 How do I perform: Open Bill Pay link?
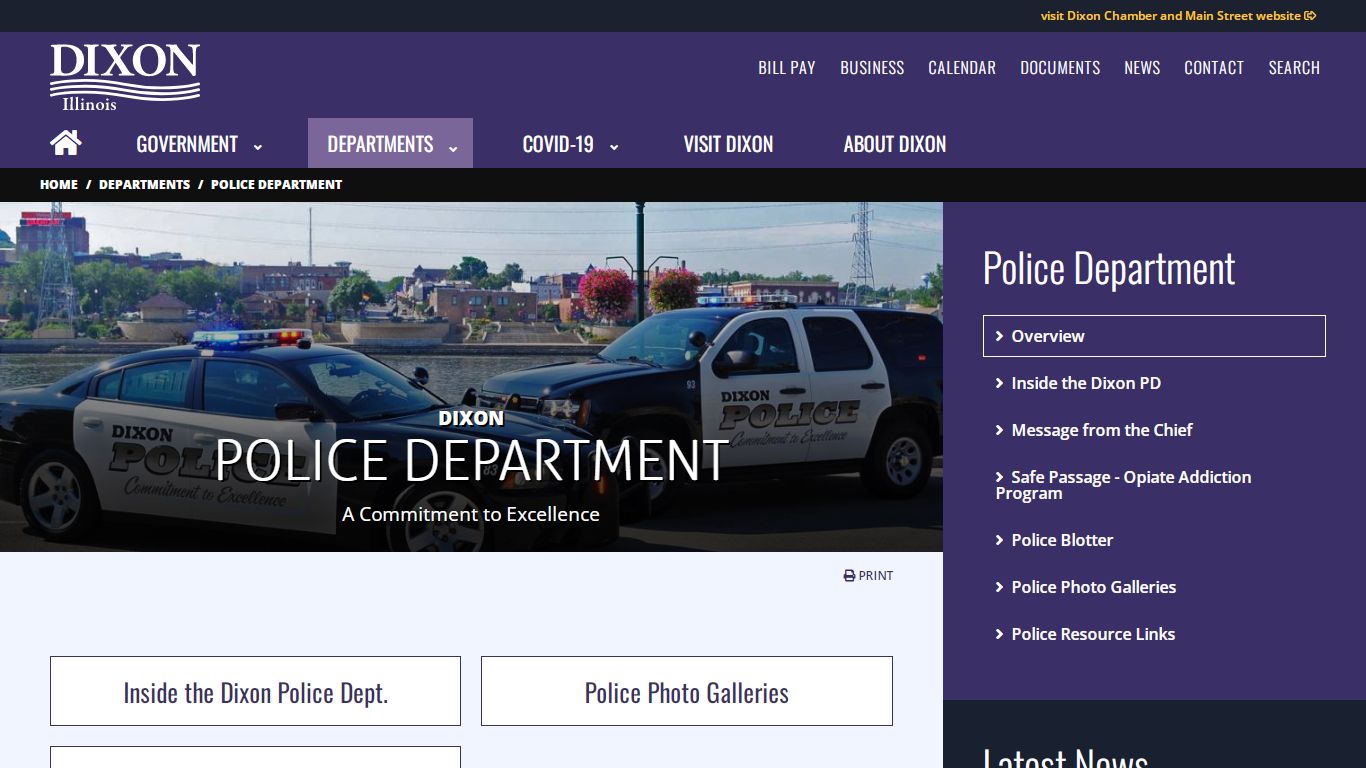point(787,68)
